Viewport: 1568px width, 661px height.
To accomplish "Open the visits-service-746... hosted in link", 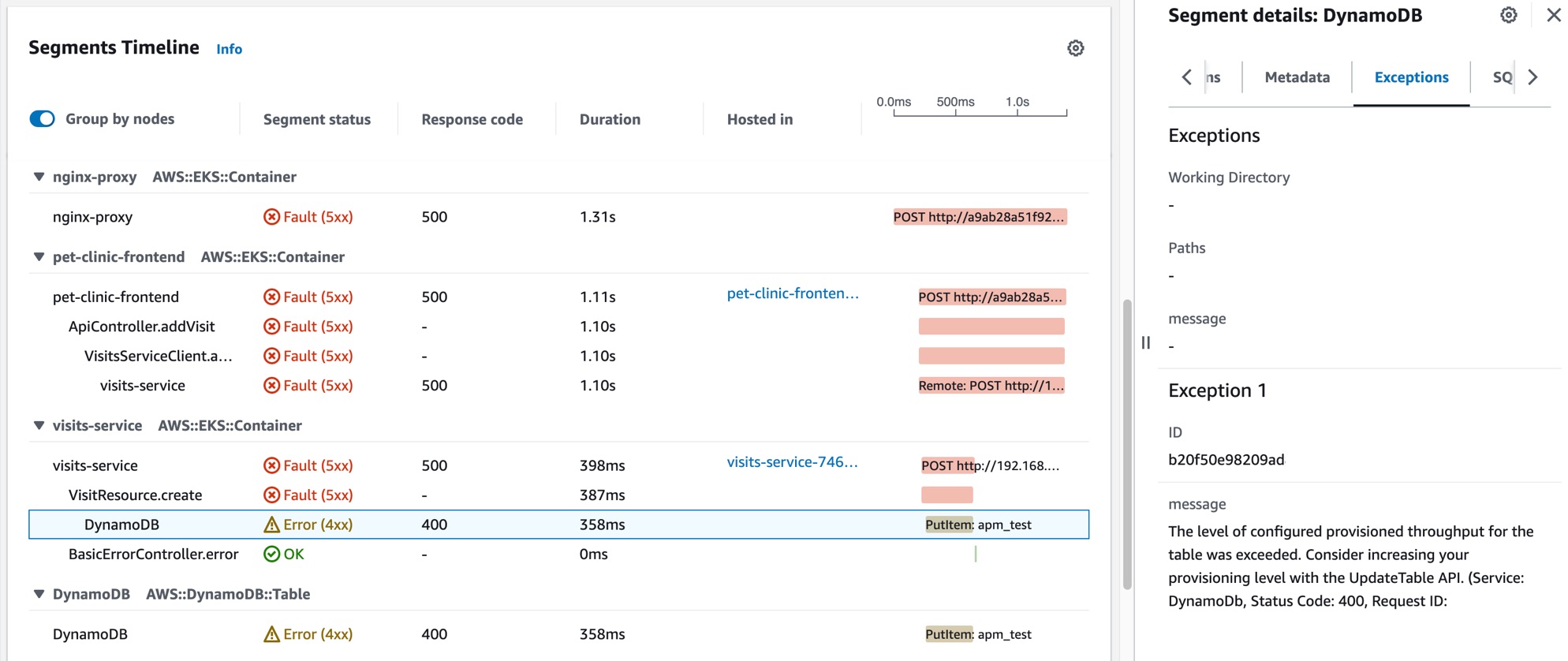I will [792, 462].
